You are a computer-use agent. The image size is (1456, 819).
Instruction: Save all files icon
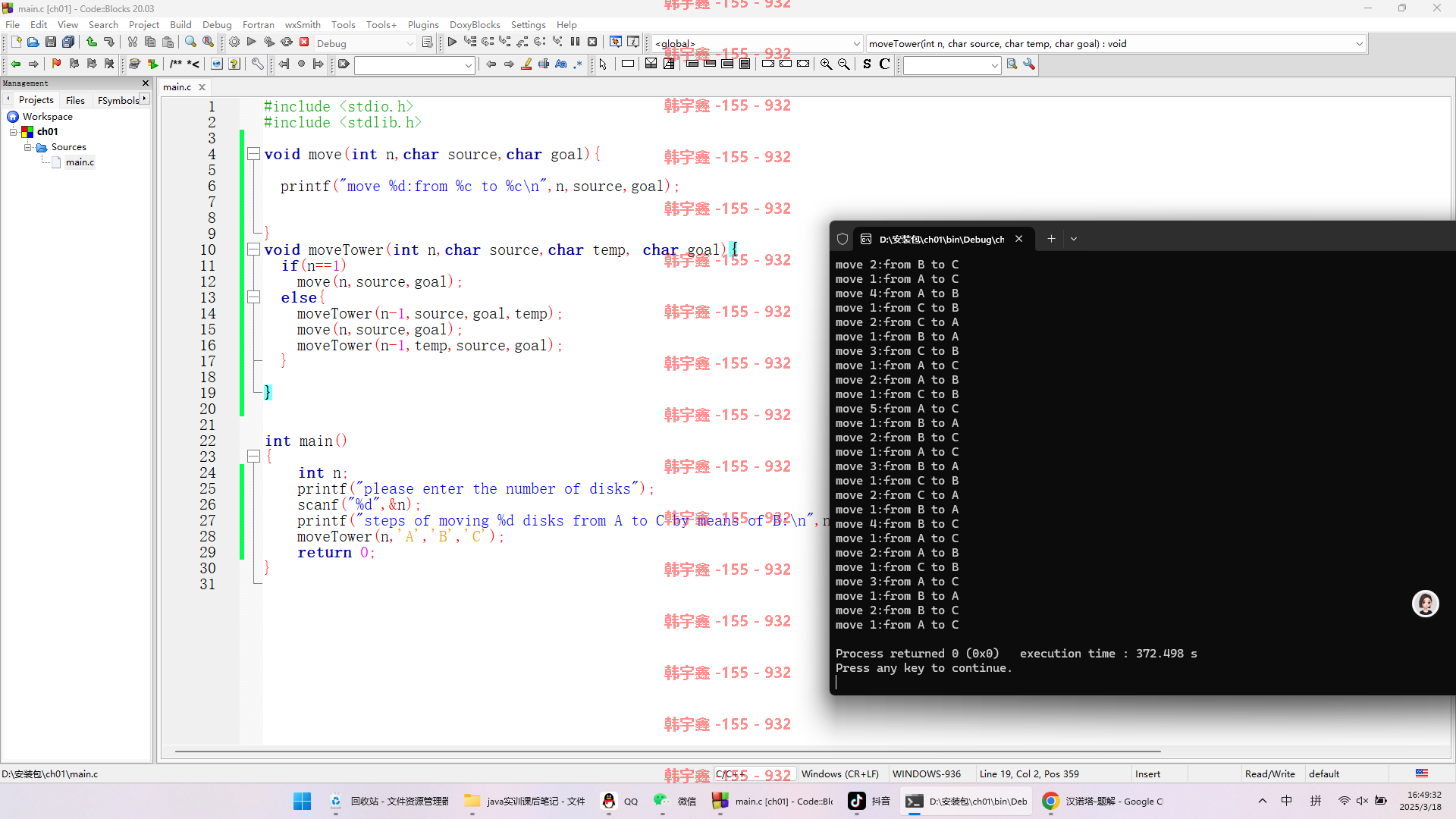pyautogui.click(x=68, y=42)
